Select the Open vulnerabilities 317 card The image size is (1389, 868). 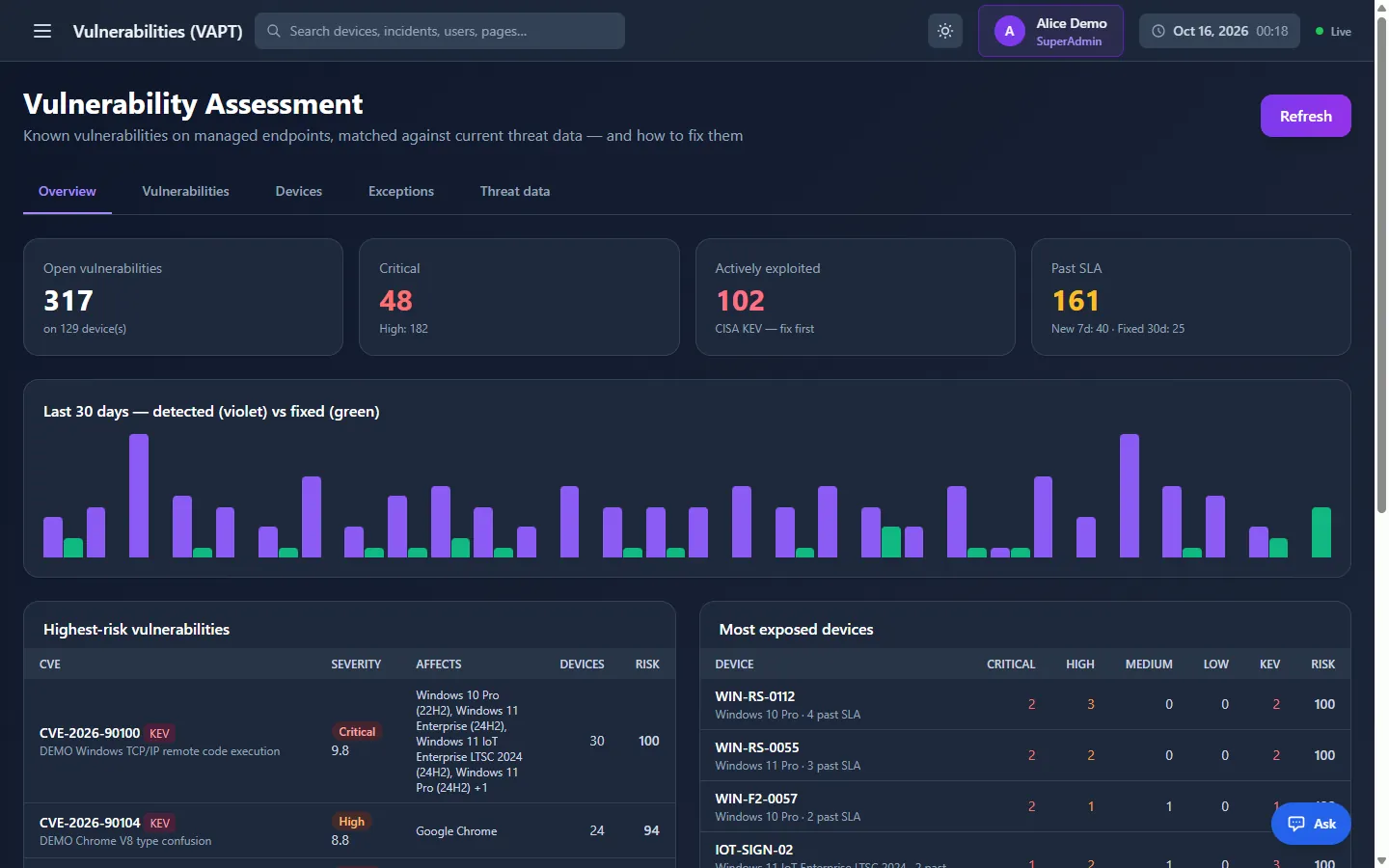(x=183, y=297)
